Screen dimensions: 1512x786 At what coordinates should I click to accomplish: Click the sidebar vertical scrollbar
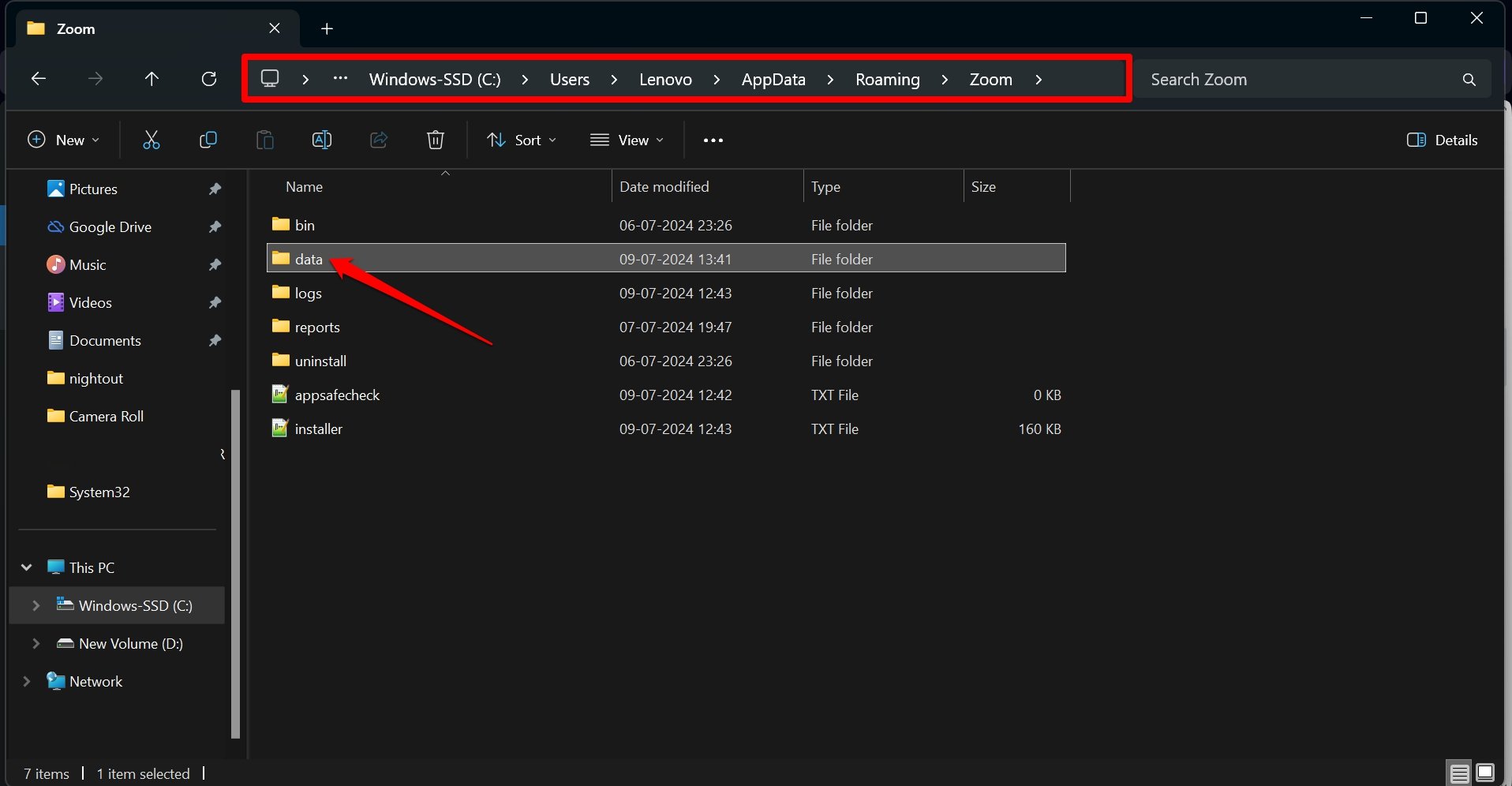pos(235,564)
